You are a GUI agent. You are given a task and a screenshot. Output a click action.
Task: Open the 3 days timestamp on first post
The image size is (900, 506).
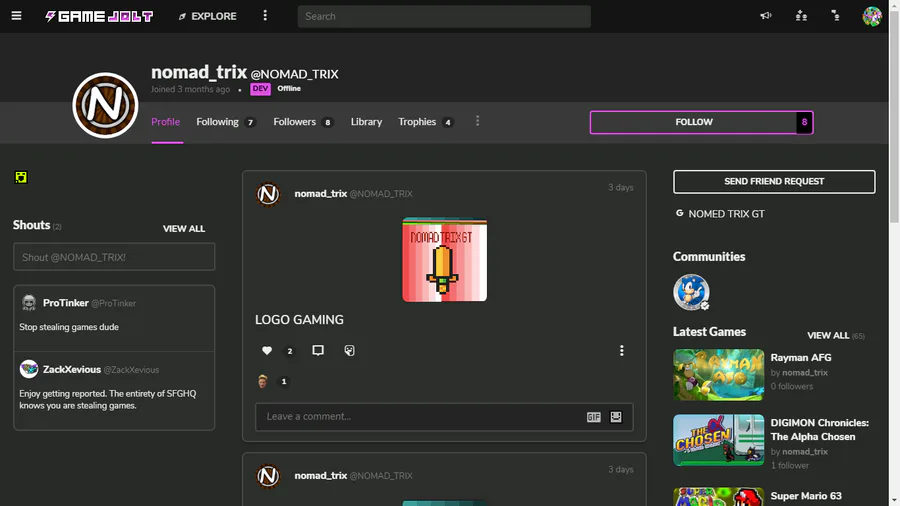point(620,188)
